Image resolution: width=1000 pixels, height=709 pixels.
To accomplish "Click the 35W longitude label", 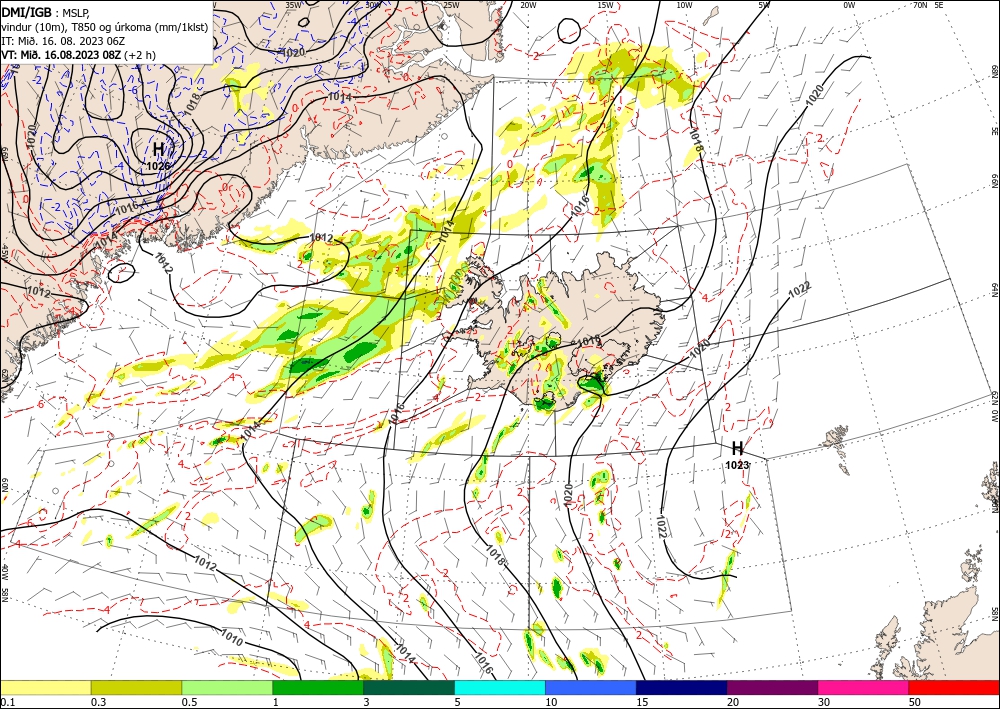I will coord(293,4).
